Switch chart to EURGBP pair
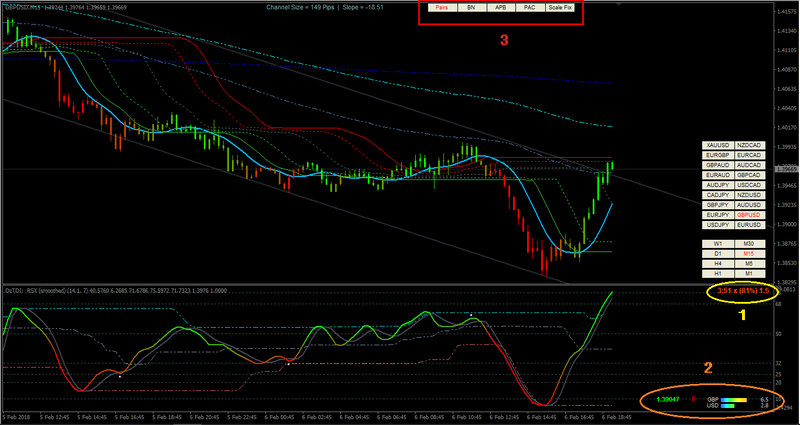The height and width of the screenshot is (425, 800). 718,155
